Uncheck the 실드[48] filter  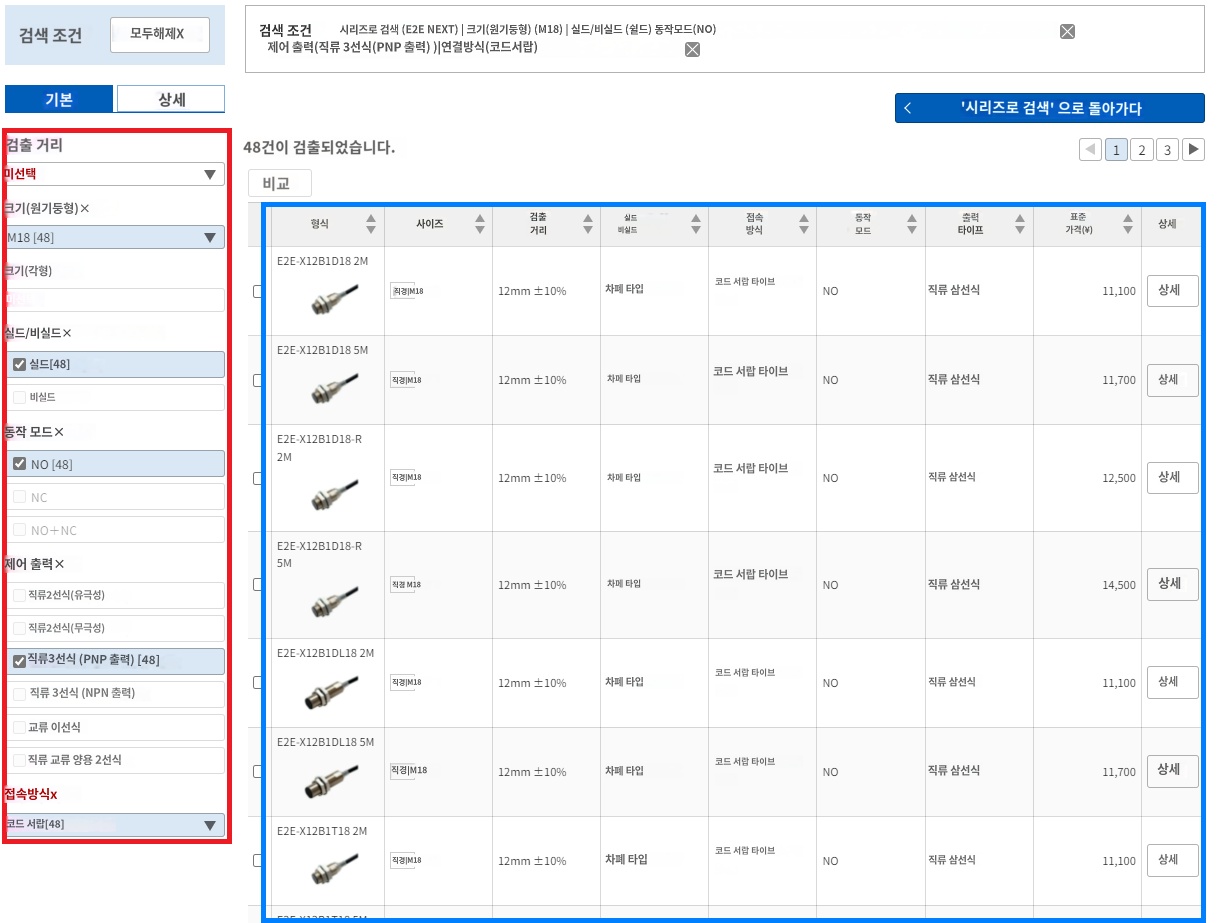point(19,364)
